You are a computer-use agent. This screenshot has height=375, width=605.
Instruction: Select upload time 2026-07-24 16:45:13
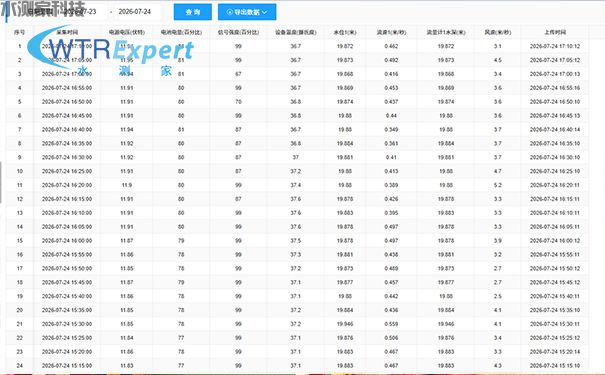[x=555, y=116]
